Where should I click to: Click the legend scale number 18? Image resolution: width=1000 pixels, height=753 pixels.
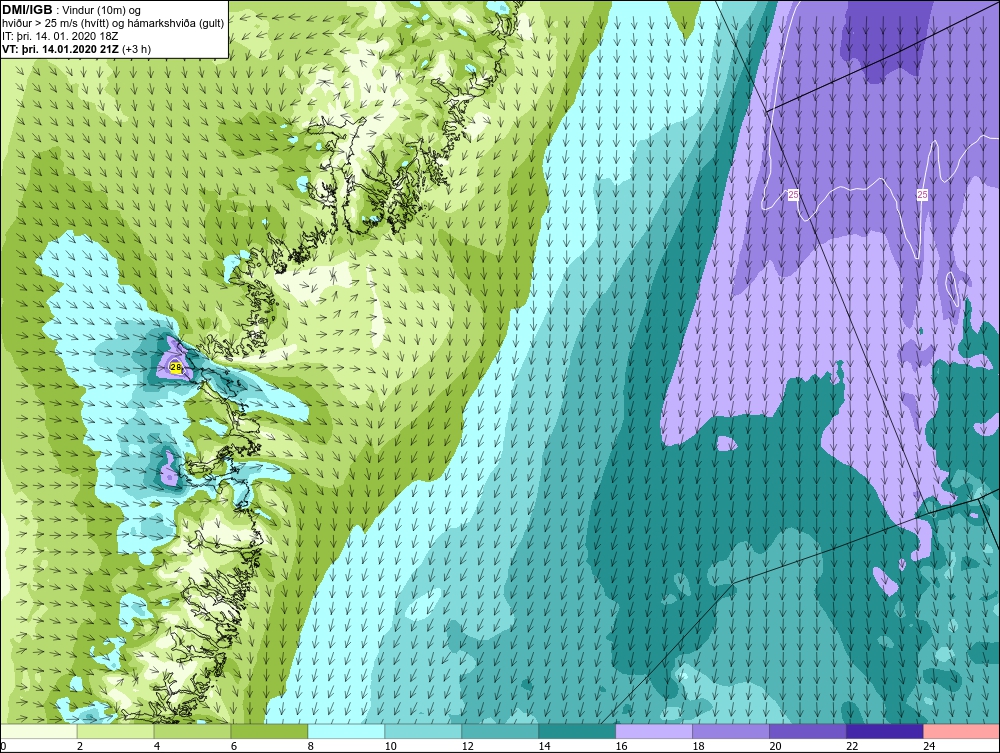click(698, 746)
